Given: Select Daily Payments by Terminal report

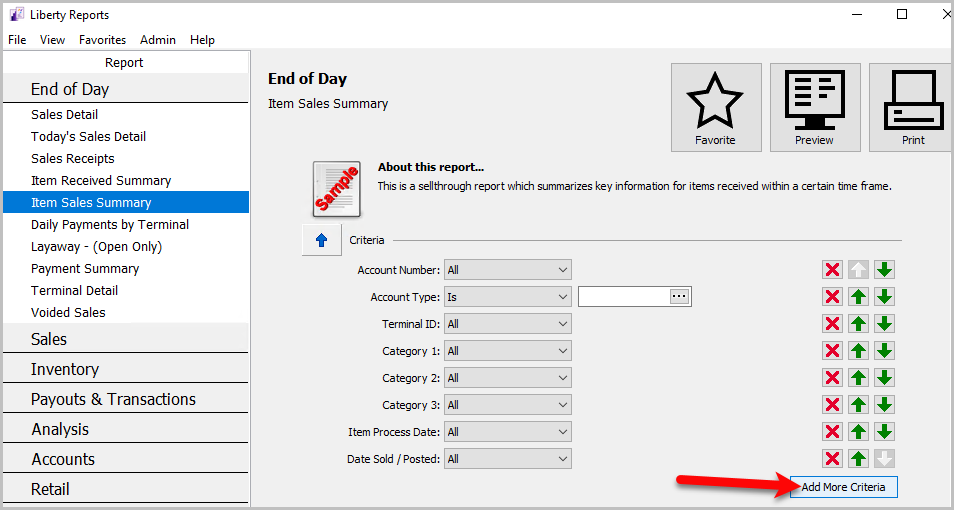Looking at the screenshot, I should 126,224.
